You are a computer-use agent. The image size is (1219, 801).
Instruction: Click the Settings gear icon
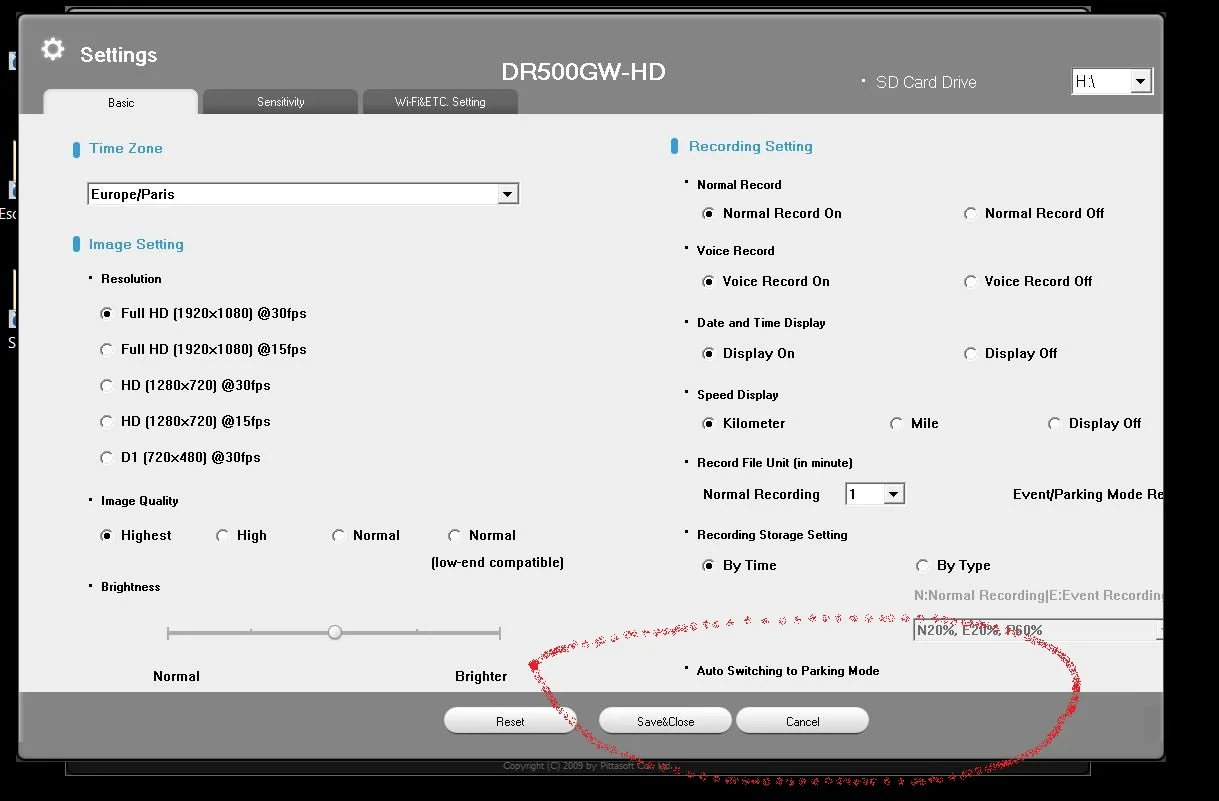[53, 50]
